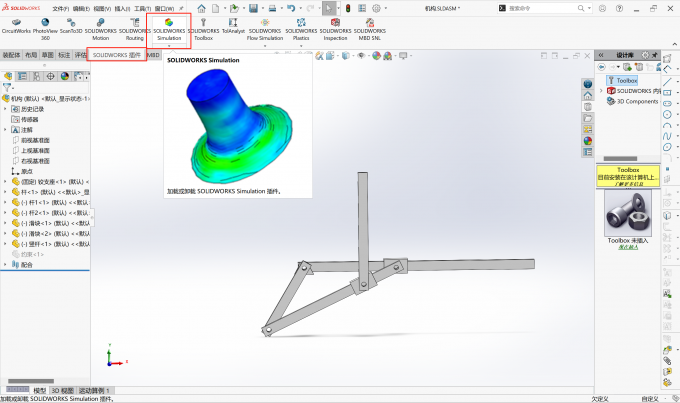Create a new document
The image size is (680, 403).
click(x=216, y=8)
